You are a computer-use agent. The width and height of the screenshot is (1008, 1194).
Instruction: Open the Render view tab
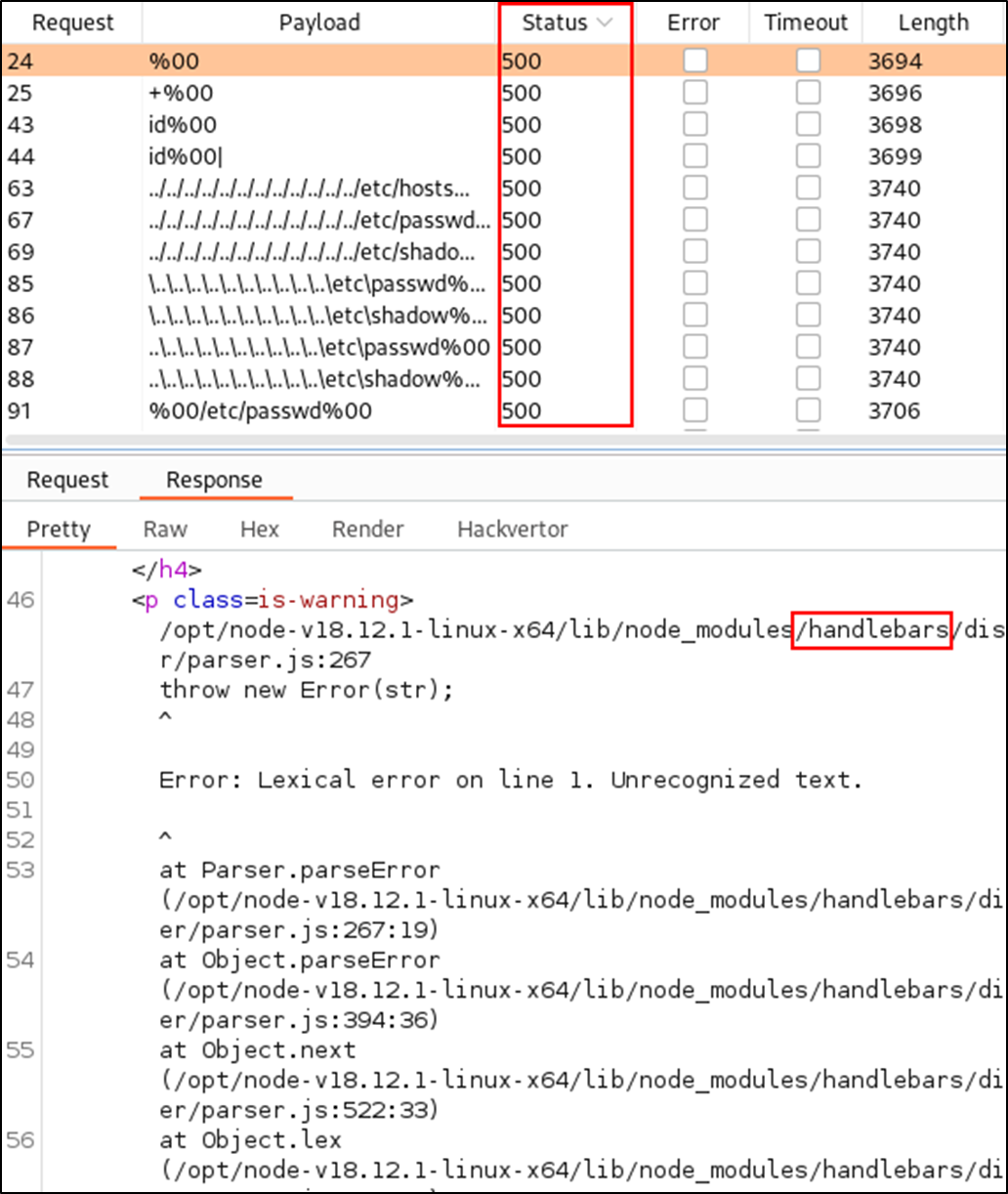pos(367,530)
